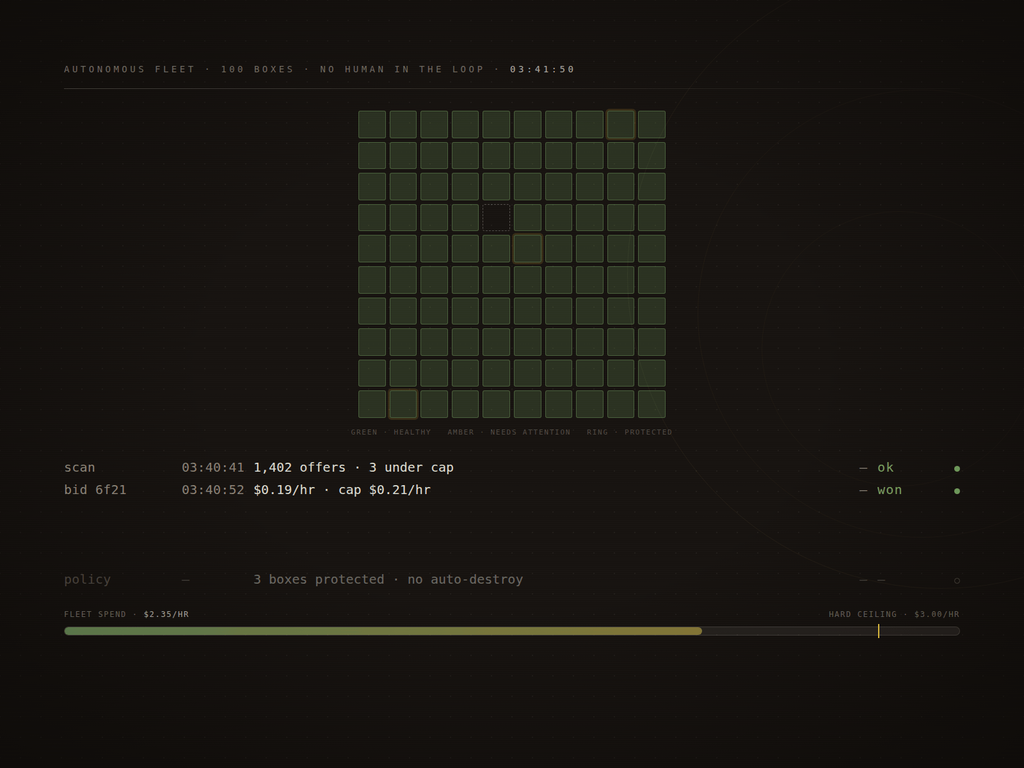Click the "won" status on the bid row
Image resolution: width=1024 pixels, height=768 pixels.
pyautogui.click(x=889, y=490)
